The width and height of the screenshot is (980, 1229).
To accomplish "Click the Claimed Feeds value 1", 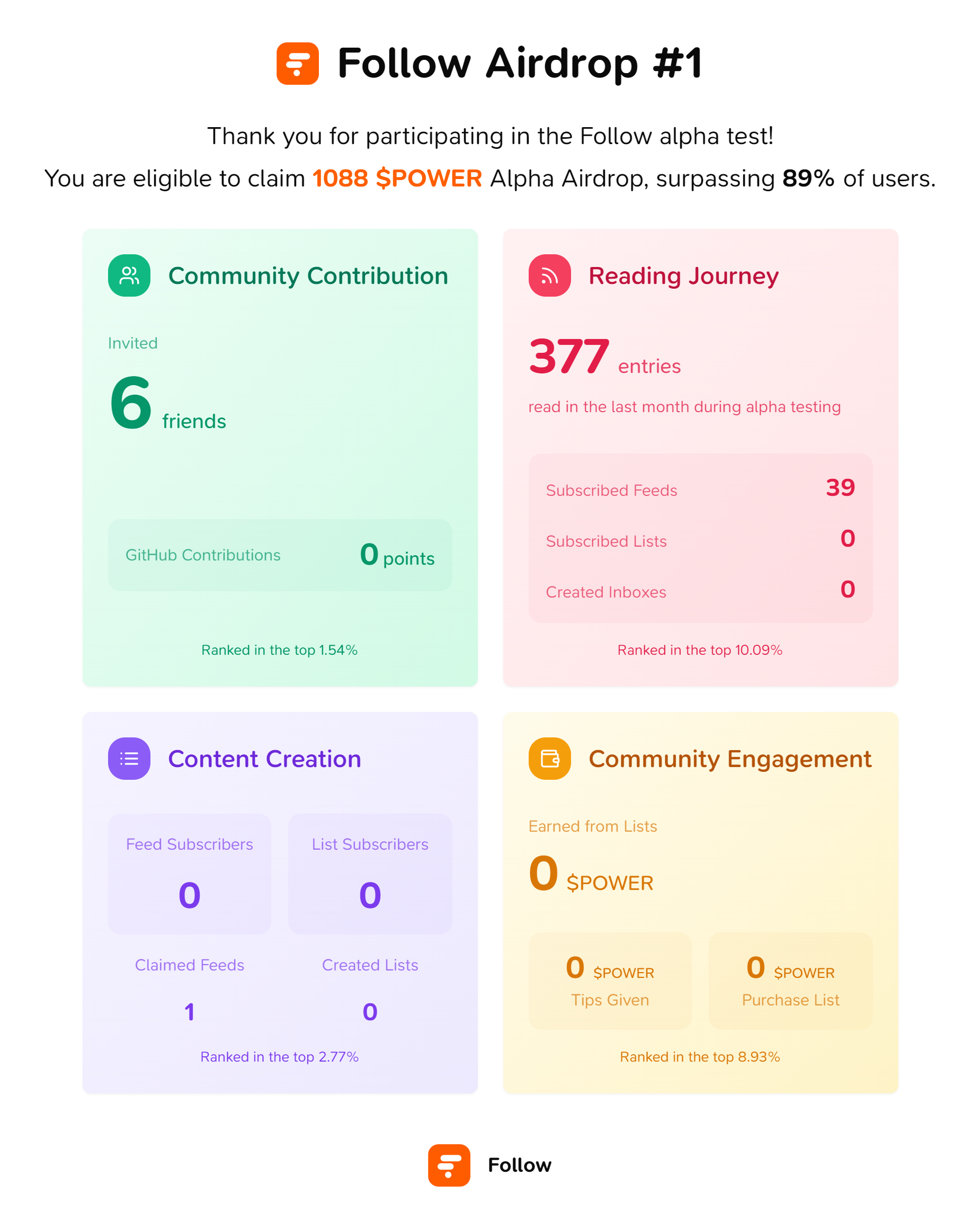I will point(189,1012).
